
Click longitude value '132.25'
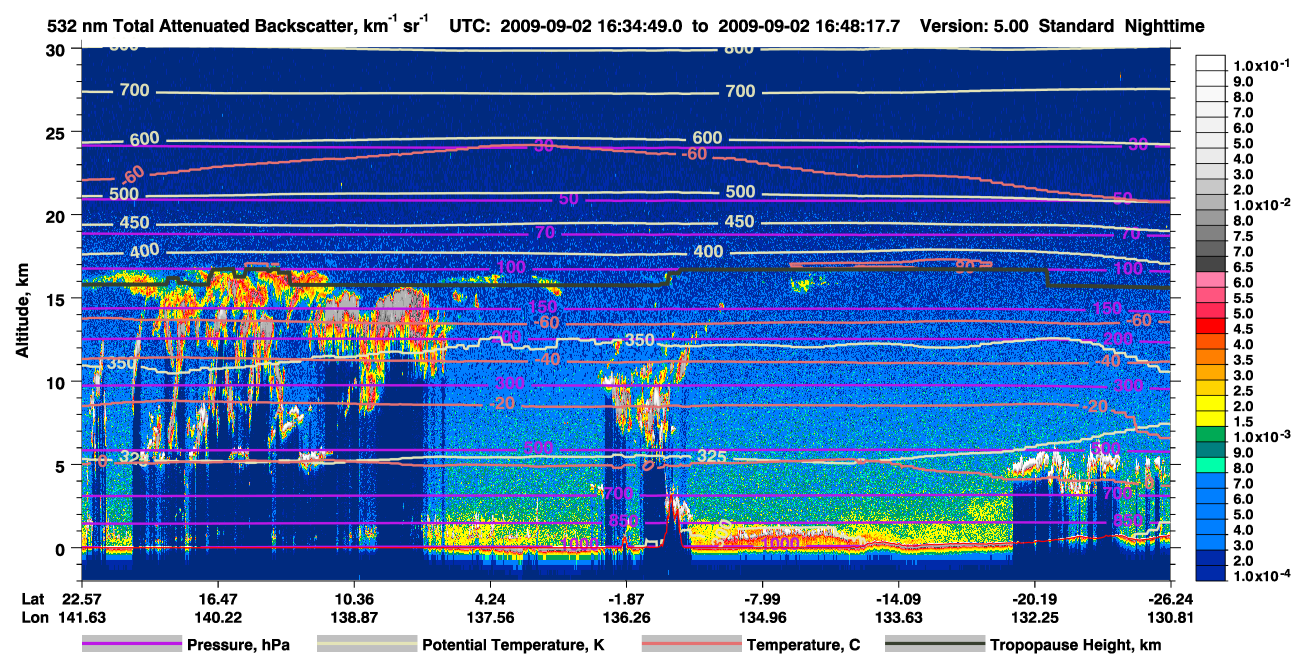coord(1035,617)
